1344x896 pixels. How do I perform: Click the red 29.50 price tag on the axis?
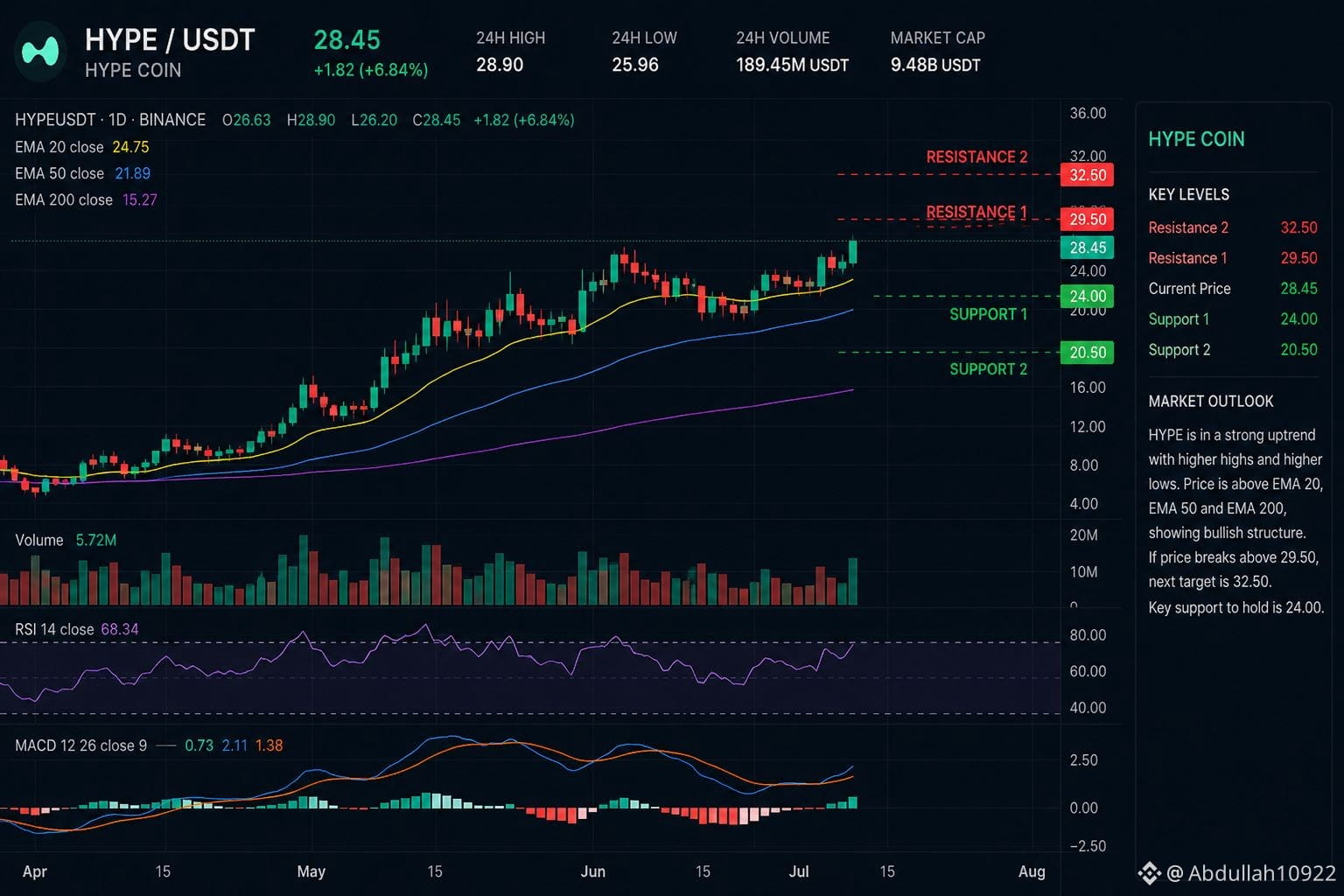[1087, 220]
